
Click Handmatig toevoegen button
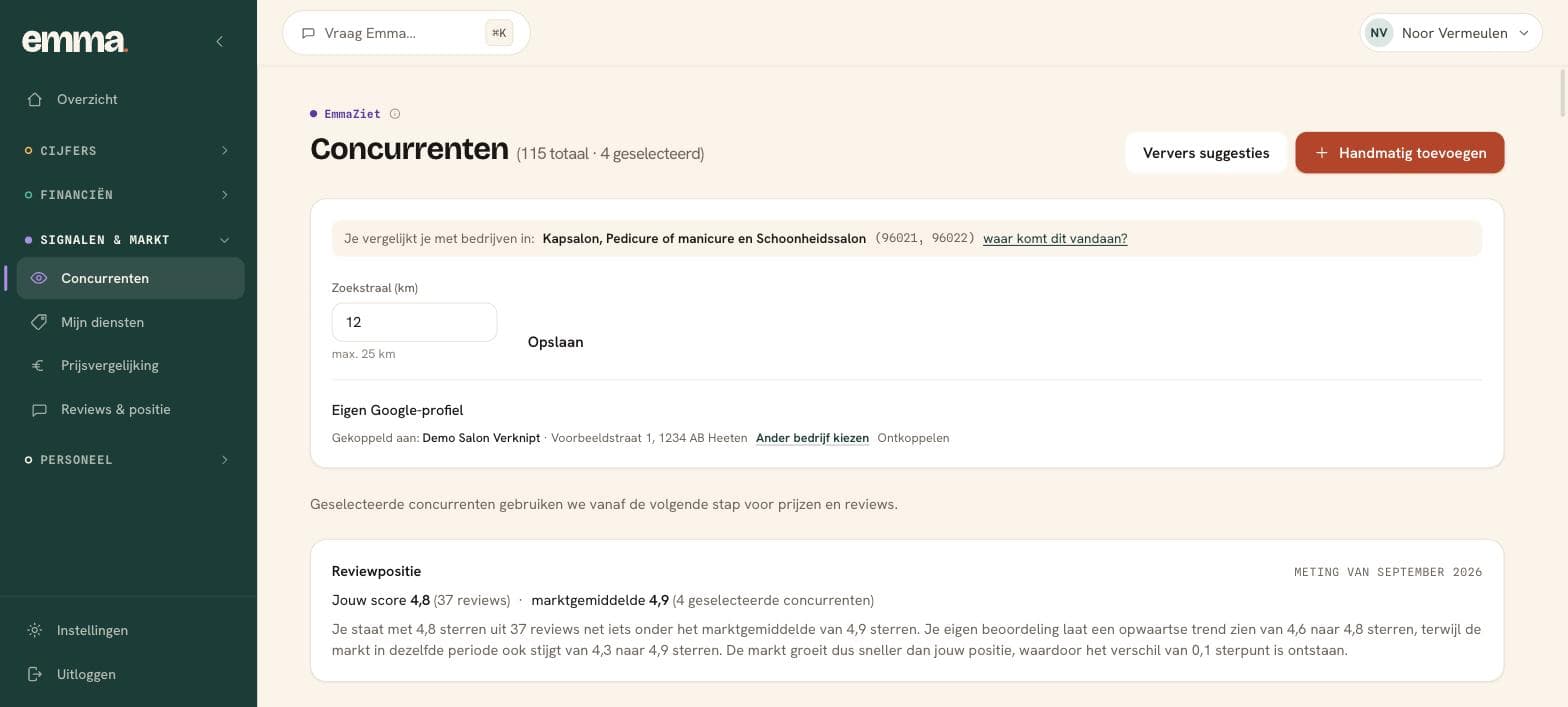(1400, 153)
